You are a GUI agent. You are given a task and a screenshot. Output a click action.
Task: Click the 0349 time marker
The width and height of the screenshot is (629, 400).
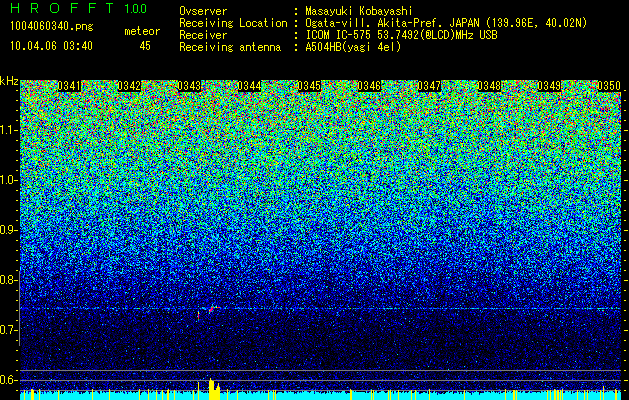(549, 86)
